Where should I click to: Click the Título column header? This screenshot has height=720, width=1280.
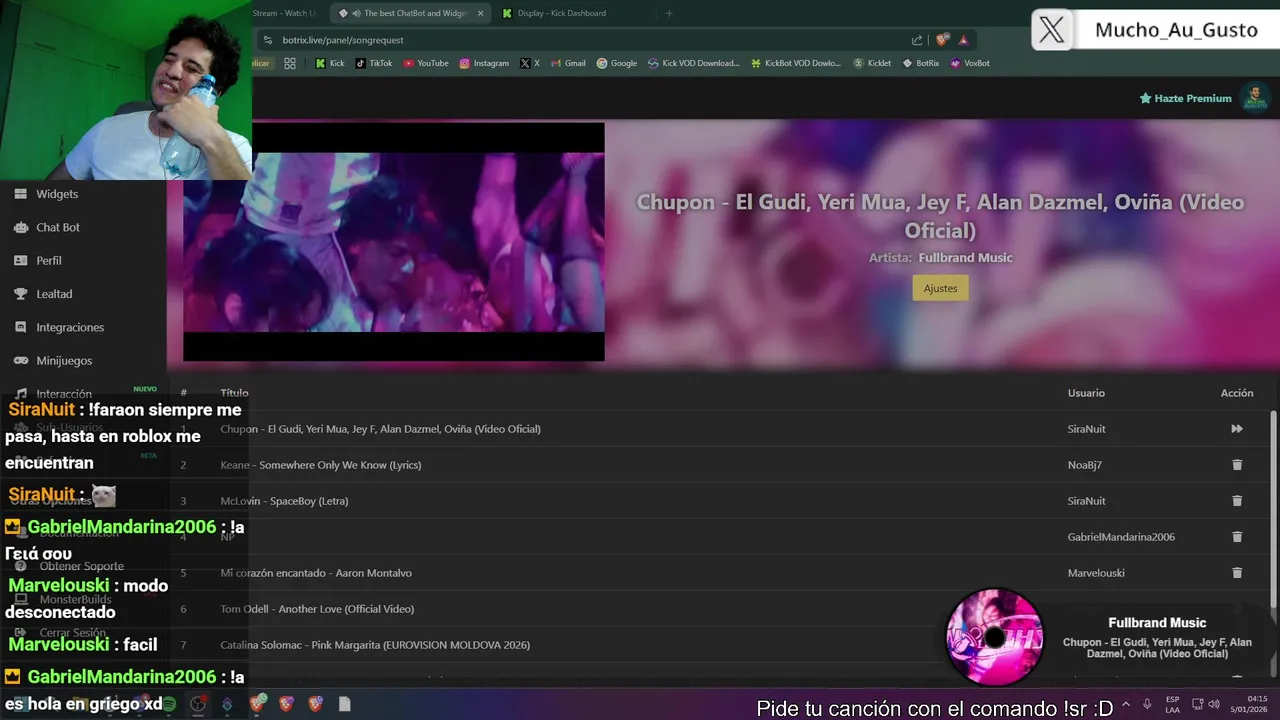(x=234, y=393)
